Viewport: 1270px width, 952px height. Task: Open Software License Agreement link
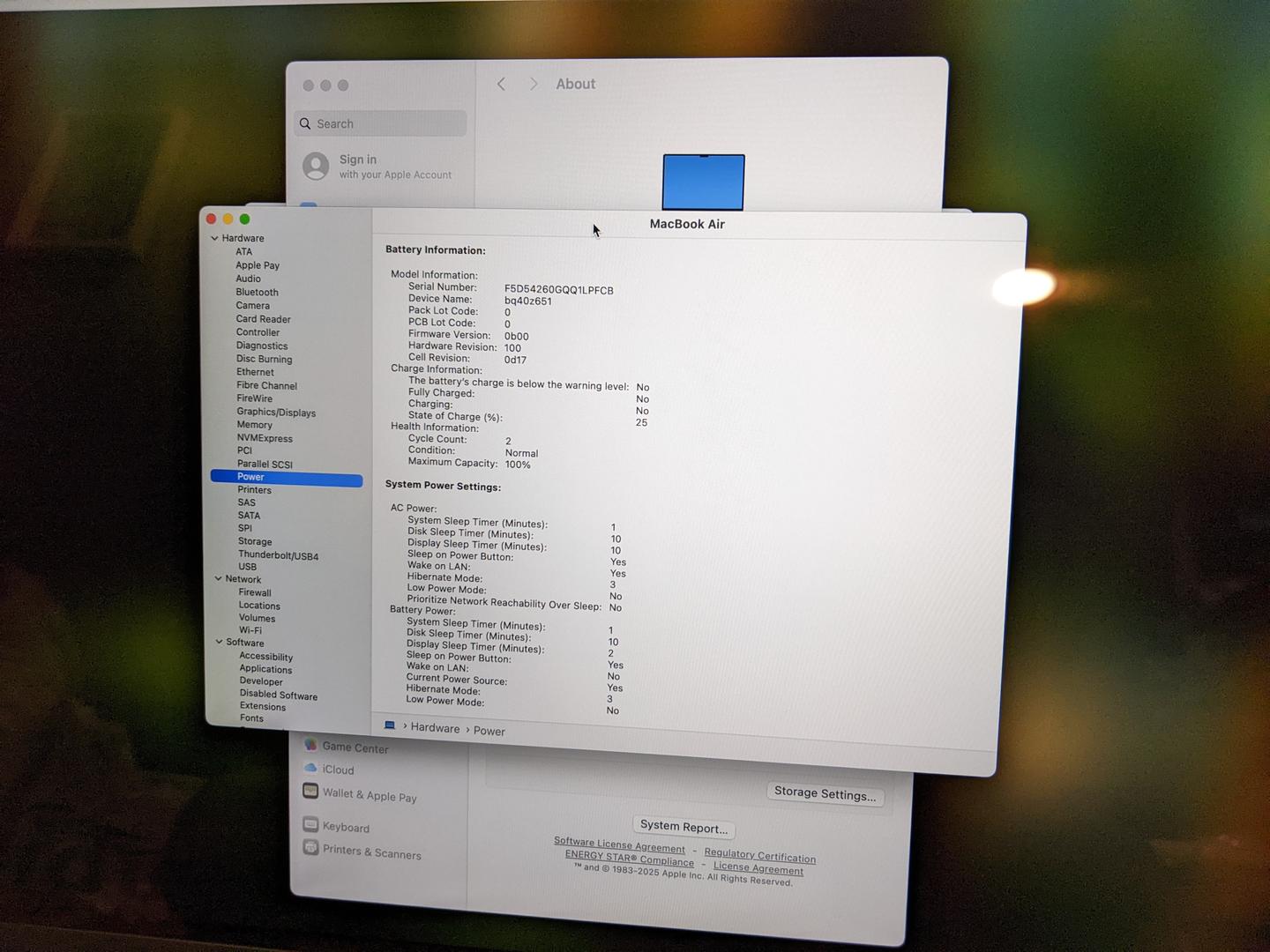(x=619, y=844)
